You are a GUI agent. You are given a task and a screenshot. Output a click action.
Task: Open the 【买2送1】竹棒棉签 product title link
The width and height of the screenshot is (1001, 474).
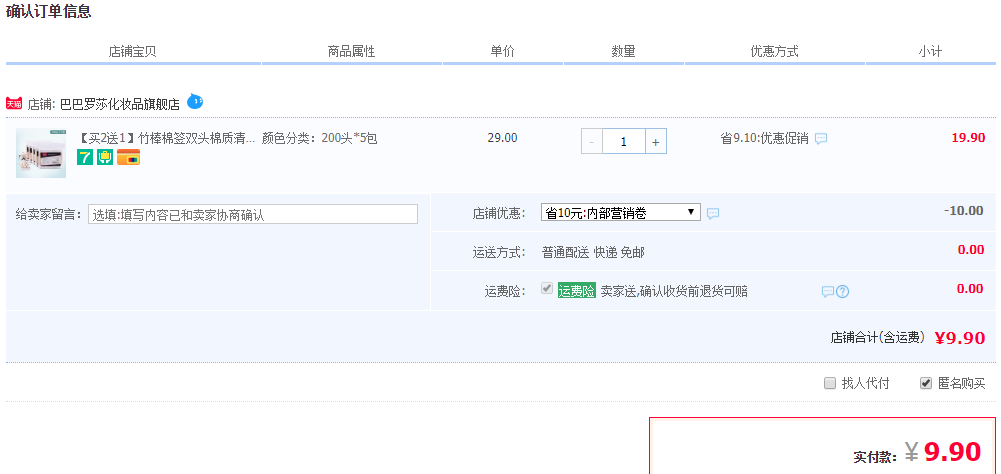[x=167, y=138]
